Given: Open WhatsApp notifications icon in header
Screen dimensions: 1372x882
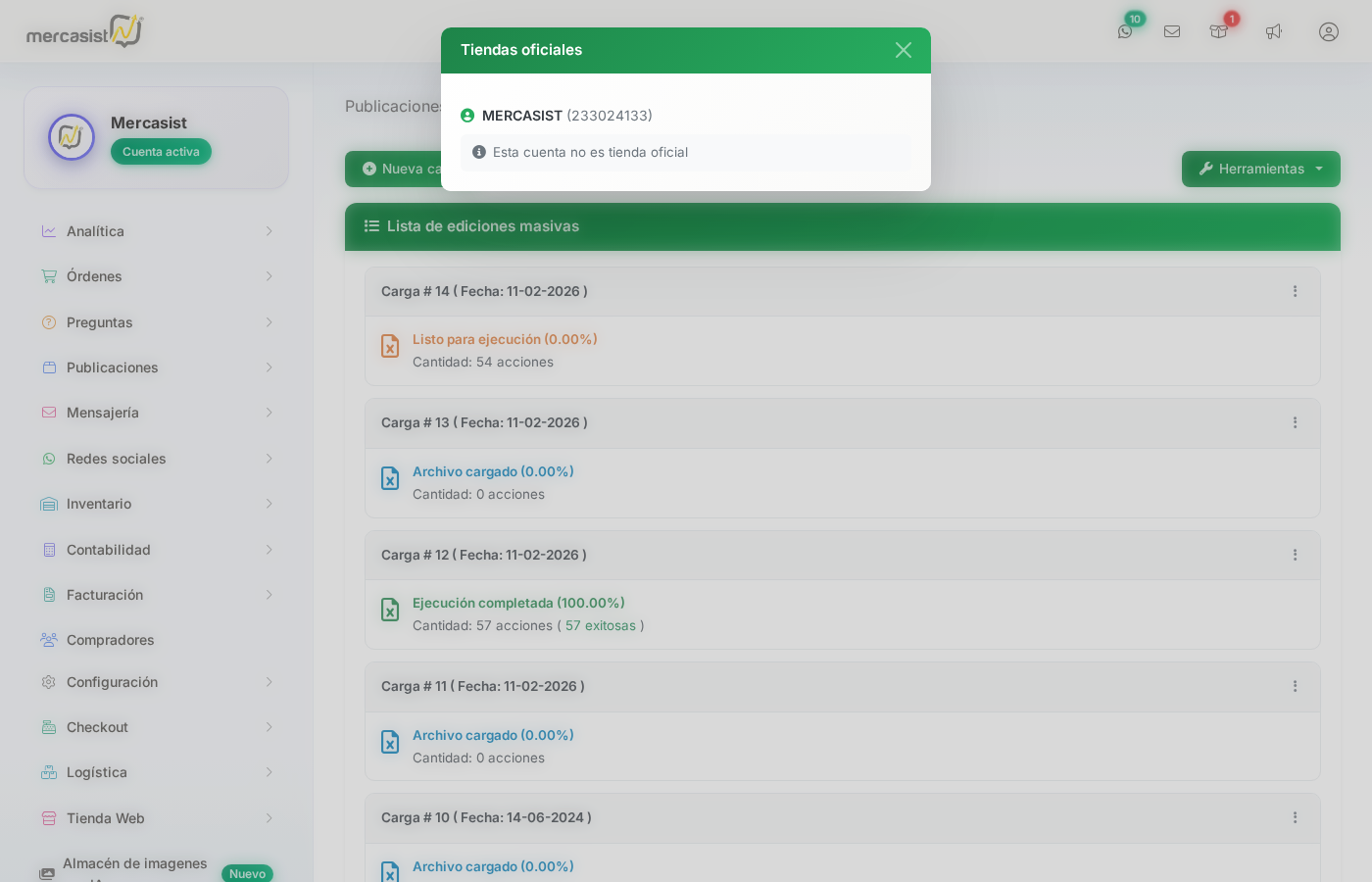Looking at the screenshot, I should point(1125,31).
